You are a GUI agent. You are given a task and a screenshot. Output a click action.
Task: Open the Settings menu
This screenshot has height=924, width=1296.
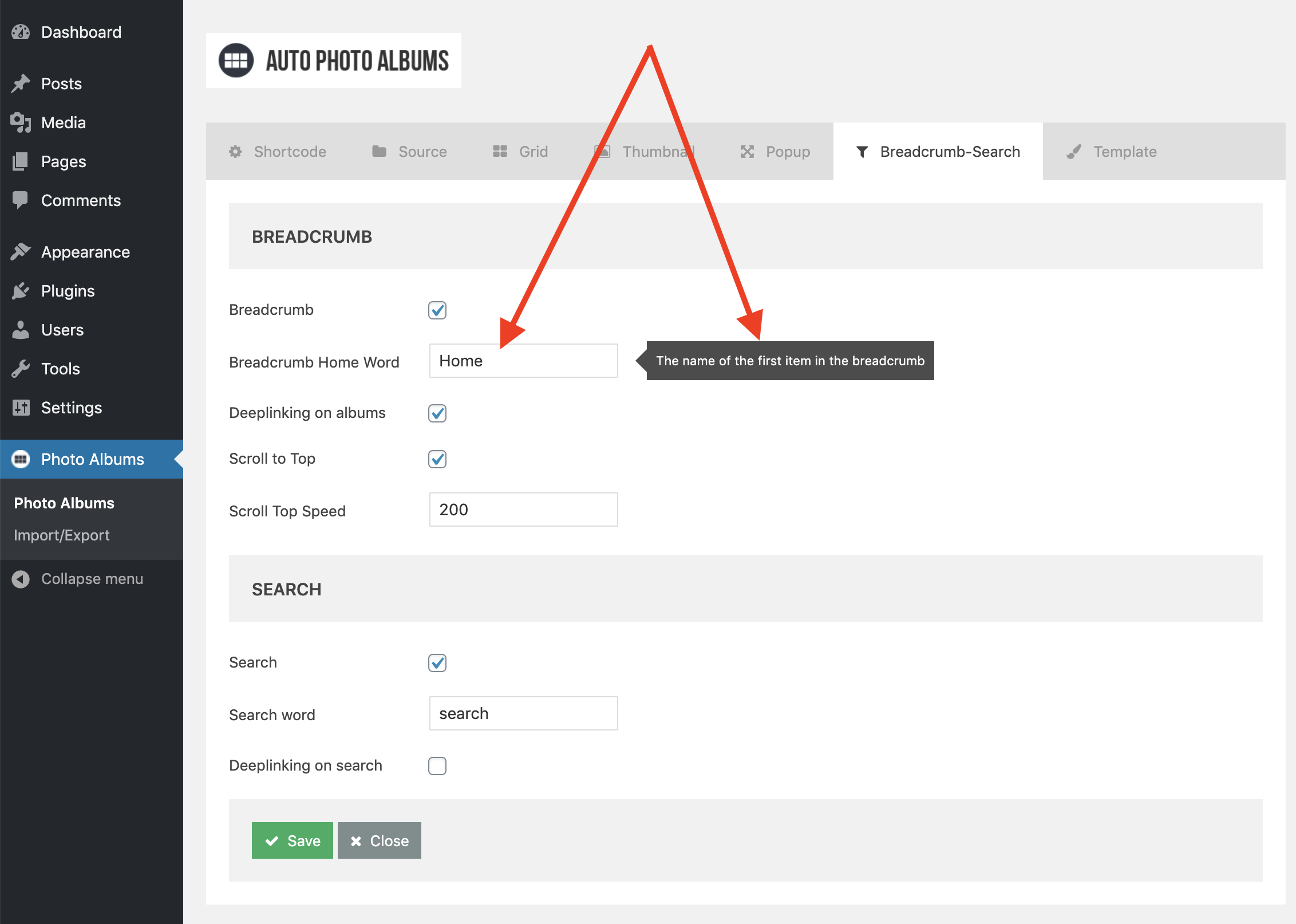tap(92, 408)
